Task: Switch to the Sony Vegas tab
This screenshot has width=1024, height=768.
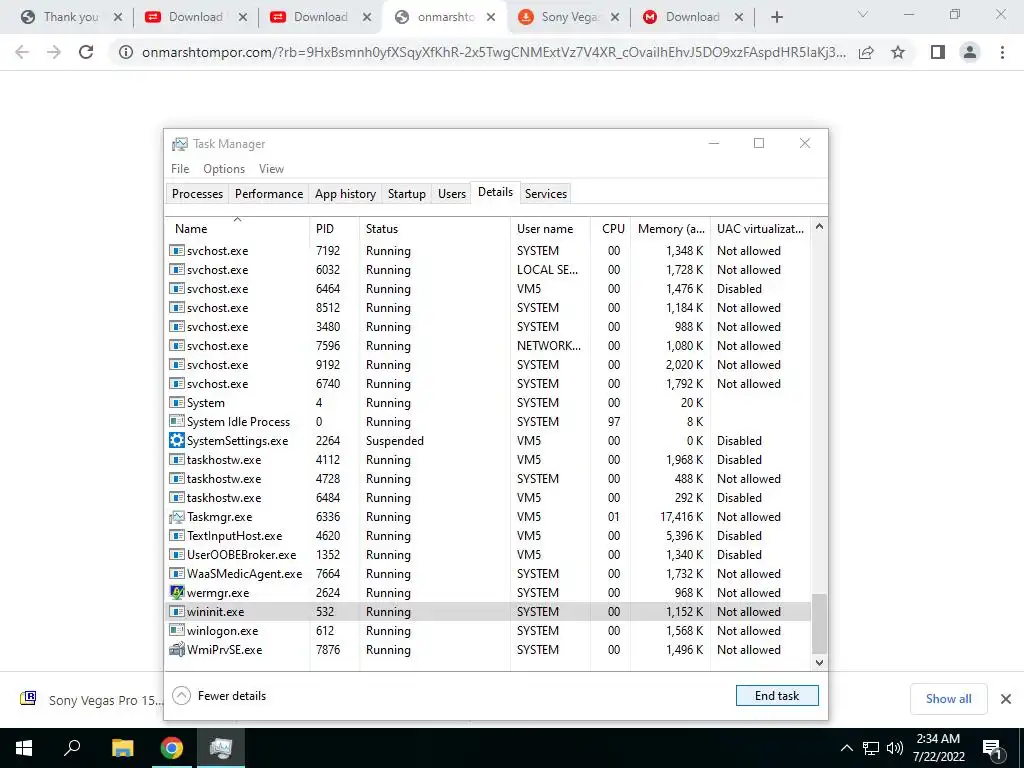Action: coord(569,17)
